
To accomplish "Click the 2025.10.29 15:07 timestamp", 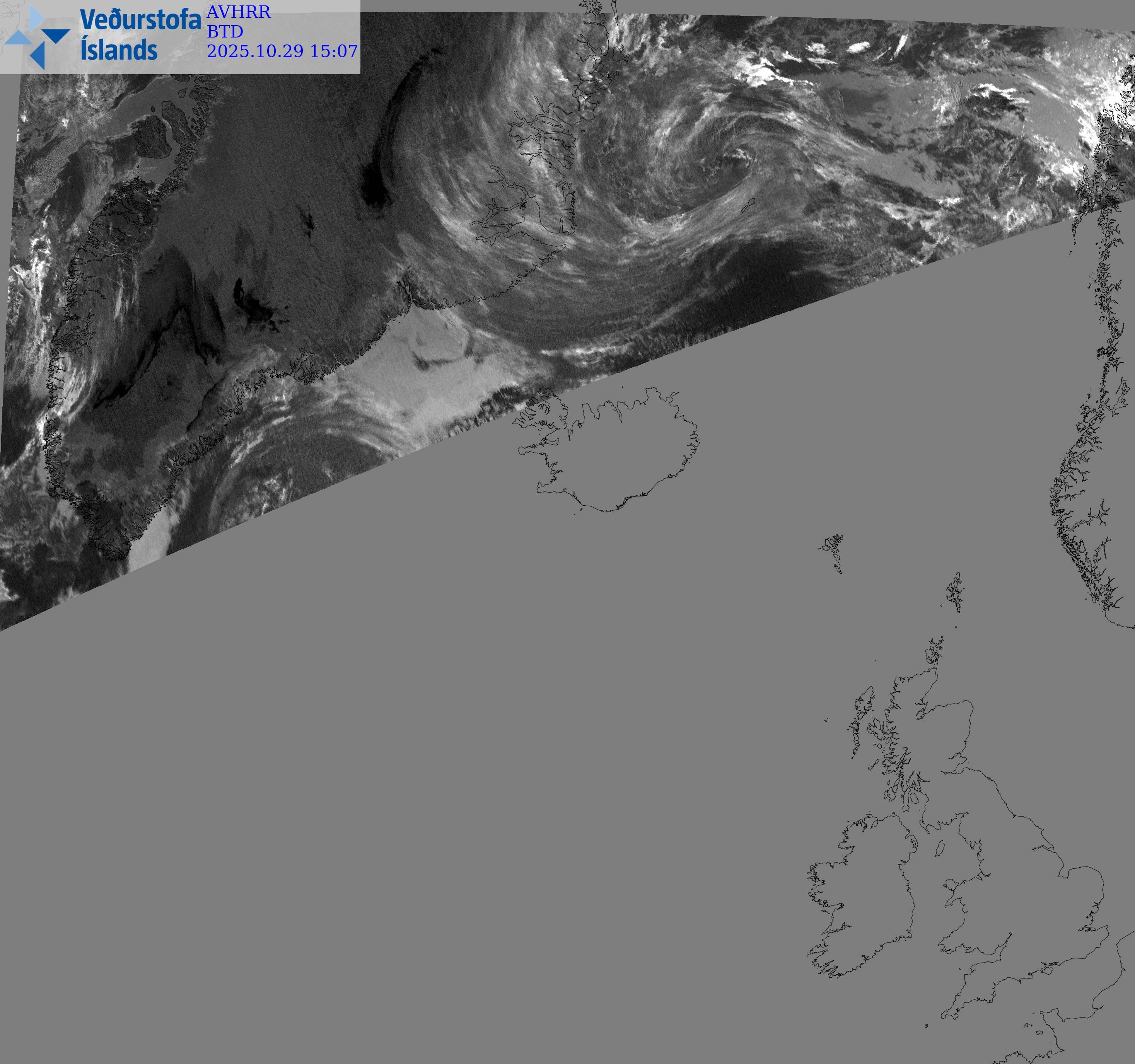I will point(282,51).
